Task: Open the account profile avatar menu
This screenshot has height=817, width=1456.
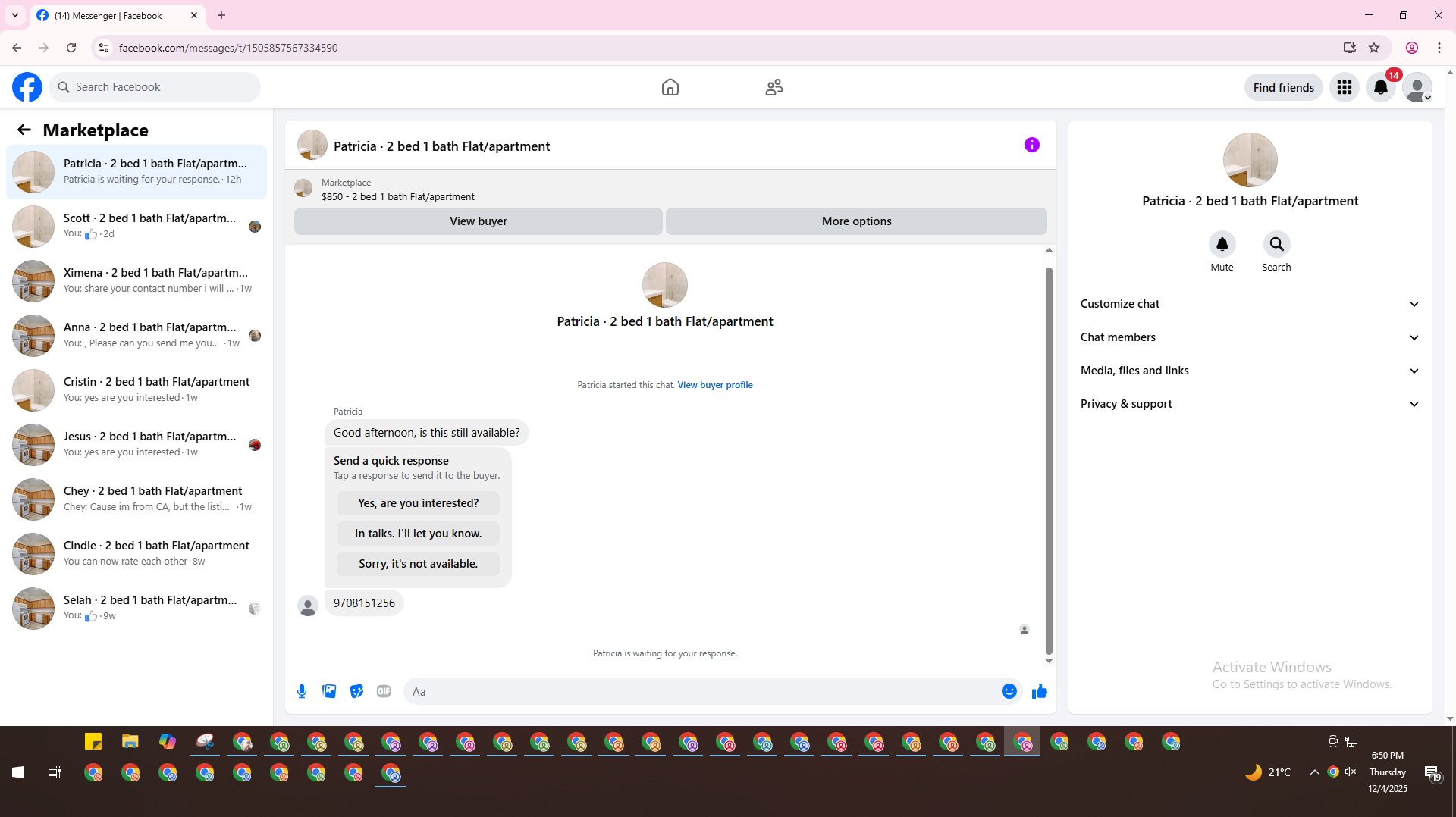Action: pyautogui.click(x=1417, y=87)
